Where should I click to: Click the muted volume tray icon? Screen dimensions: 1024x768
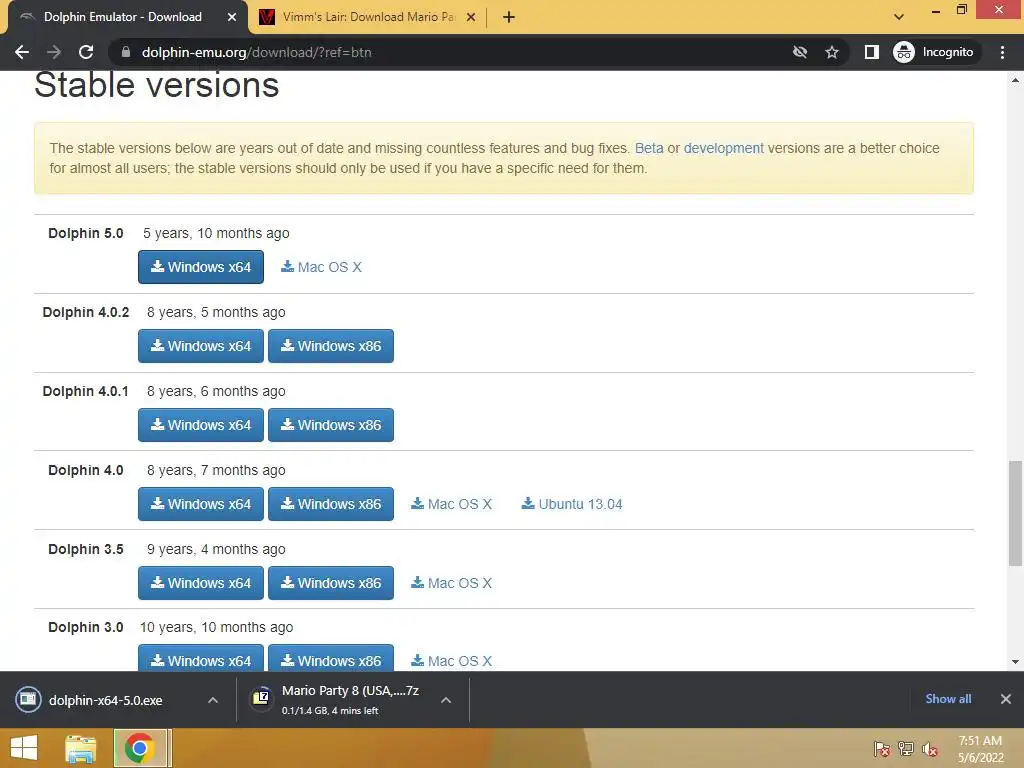[930, 749]
